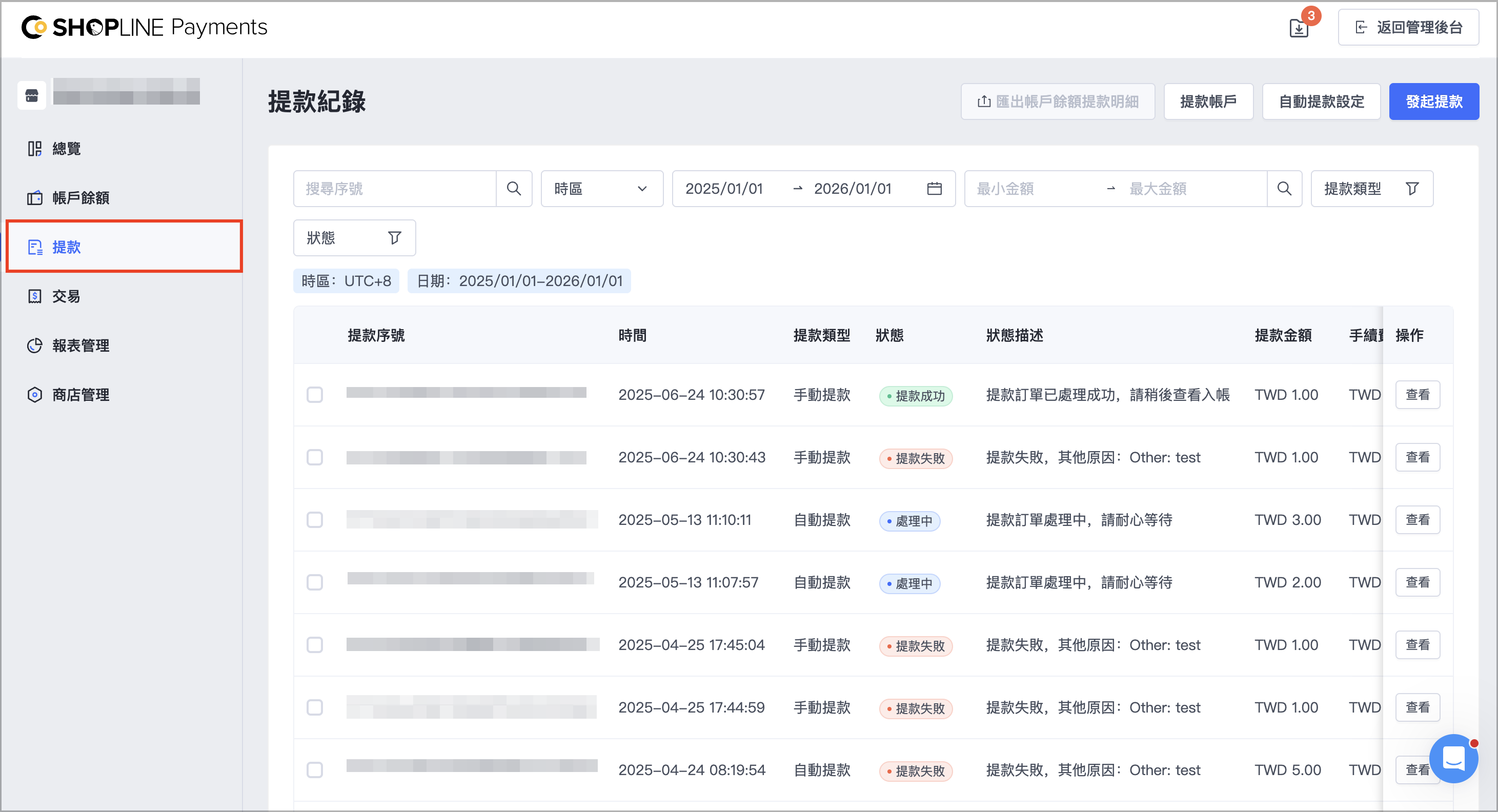Viewport: 1498px width, 812px height.
Task: Click the 商店管理 hexagon icon
Action: click(34, 395)
